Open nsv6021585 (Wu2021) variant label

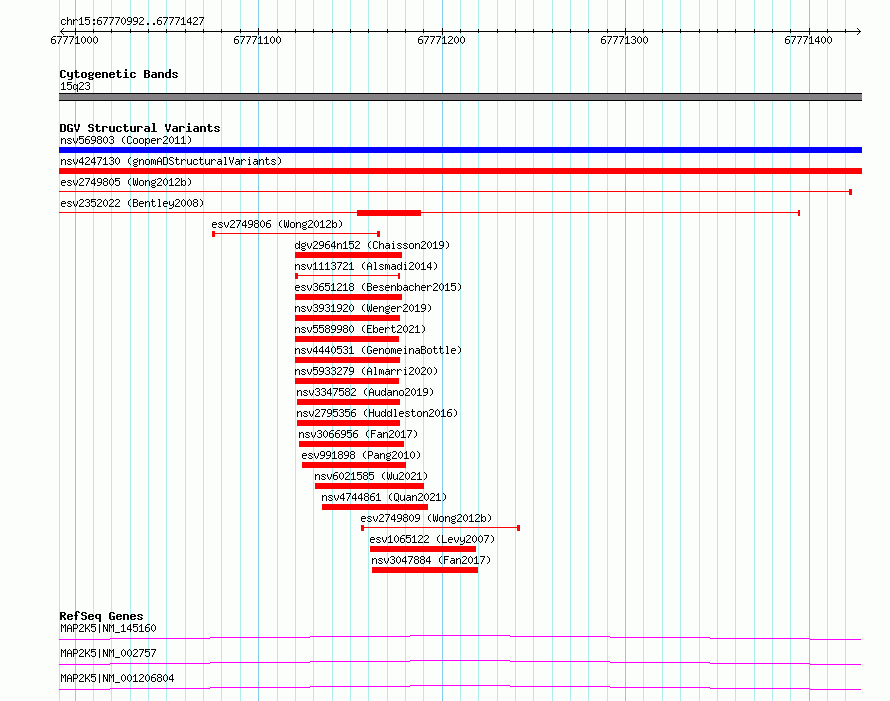click(371, 476)
